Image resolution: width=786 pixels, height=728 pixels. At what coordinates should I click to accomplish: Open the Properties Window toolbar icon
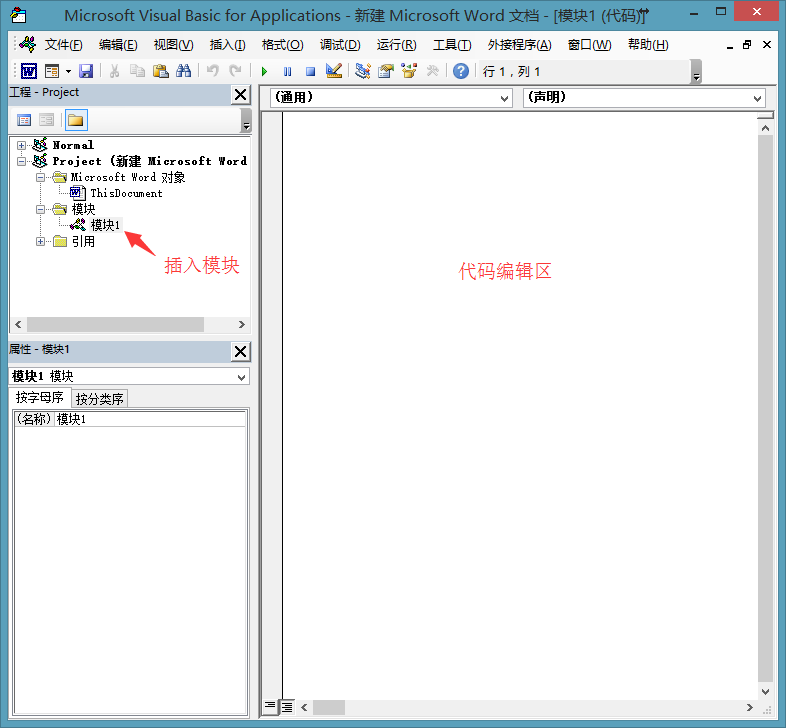(385, 71)
